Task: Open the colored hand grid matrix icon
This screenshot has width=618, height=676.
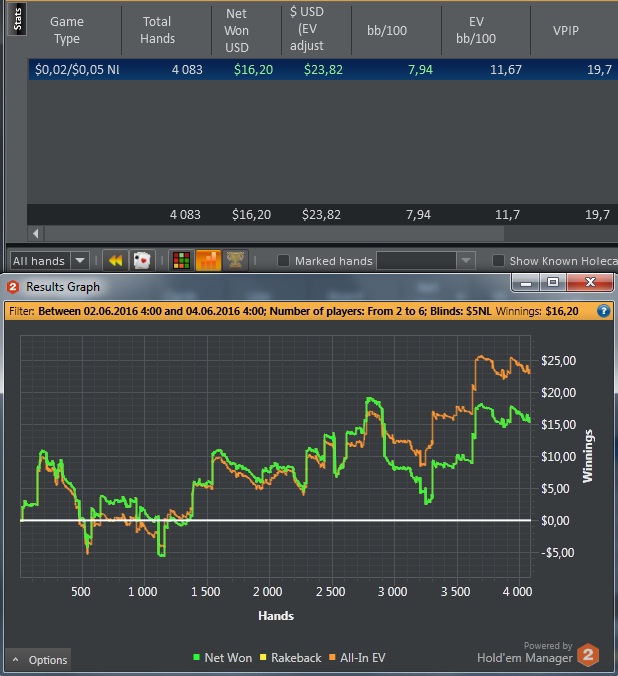Action: tap(181, 261)
